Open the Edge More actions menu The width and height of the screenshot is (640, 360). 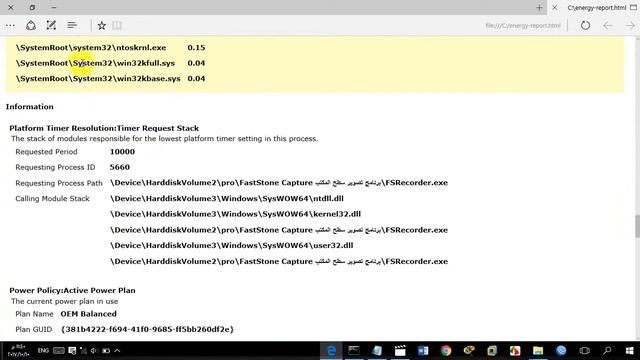[x=10, y=26]
